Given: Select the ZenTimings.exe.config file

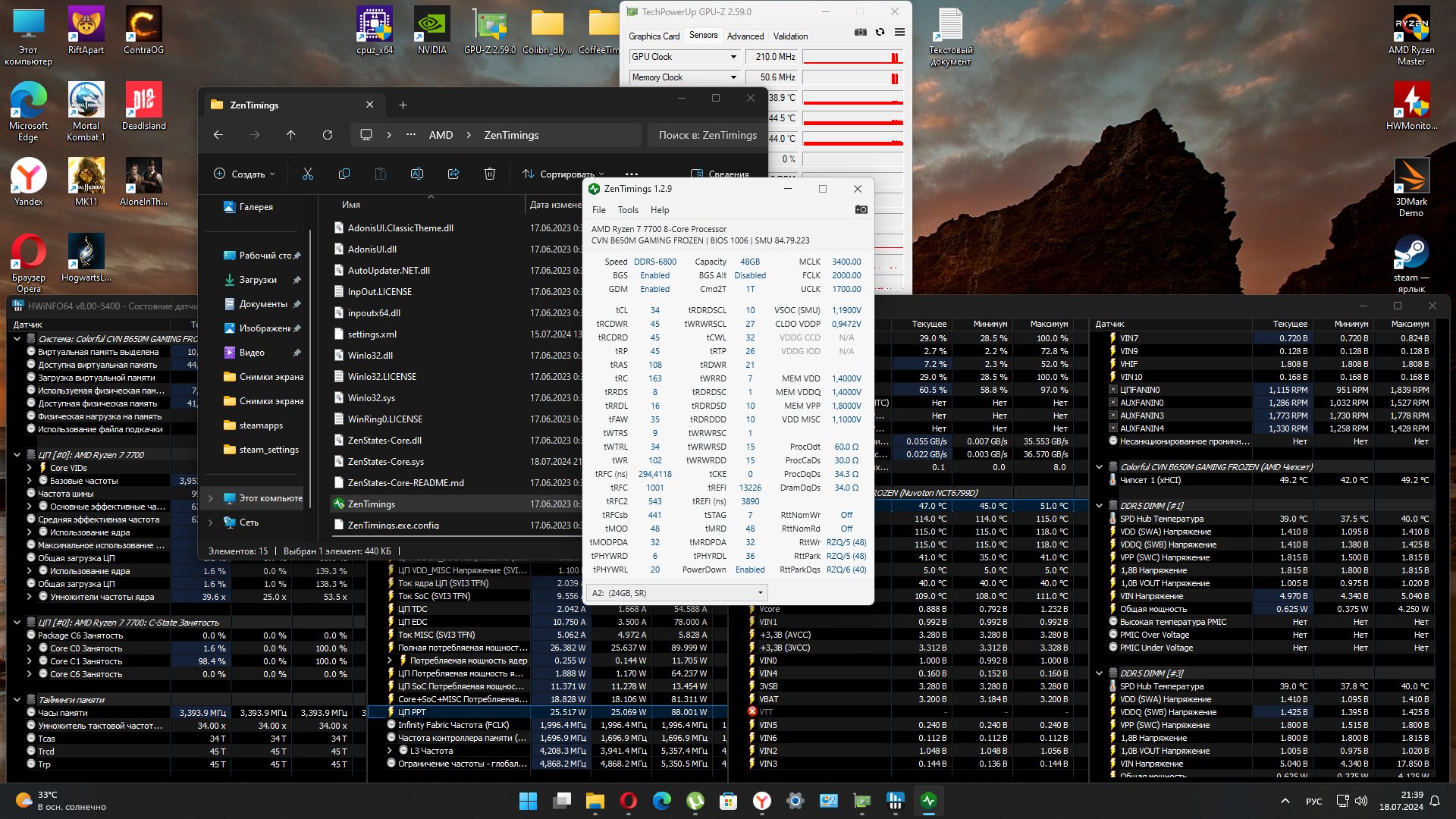Looking at the screenshot, I should pyautogui.click(x=393, y=525).
